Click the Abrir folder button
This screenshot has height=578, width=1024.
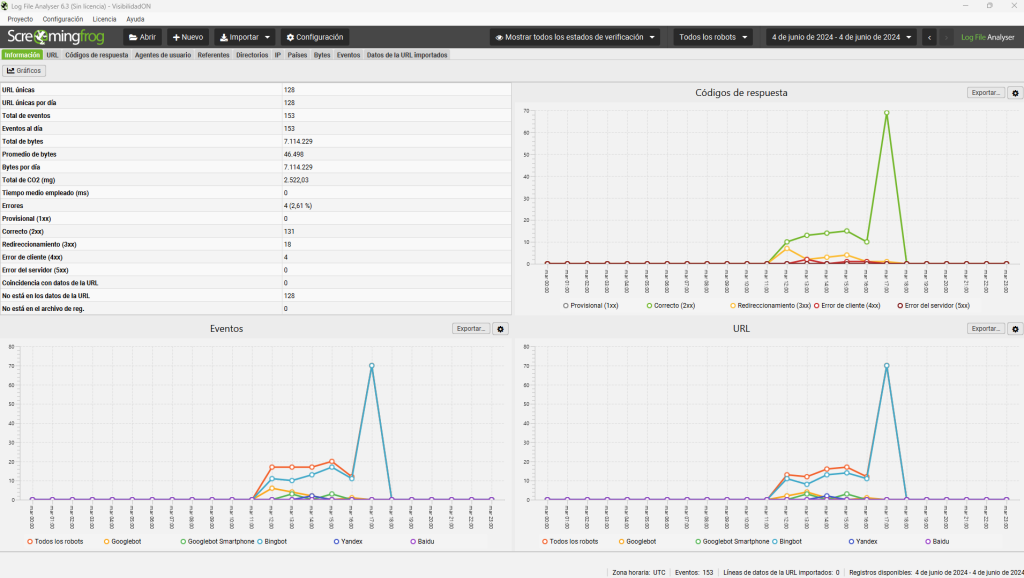pyautogui.click(x=141, y=37)
